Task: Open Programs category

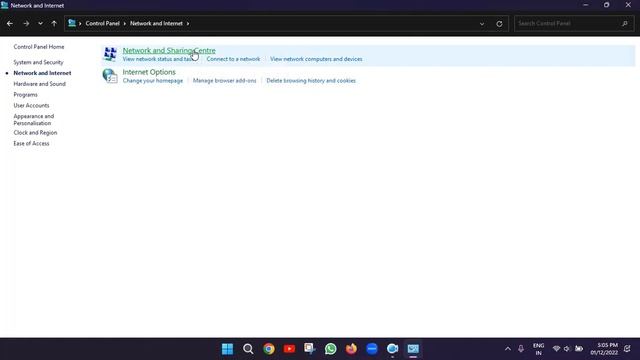Action: pos(25,95)
